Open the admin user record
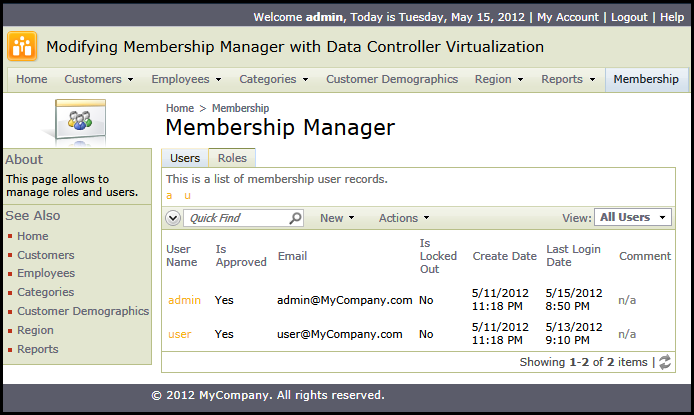694x415 pixels. (184, 300)
